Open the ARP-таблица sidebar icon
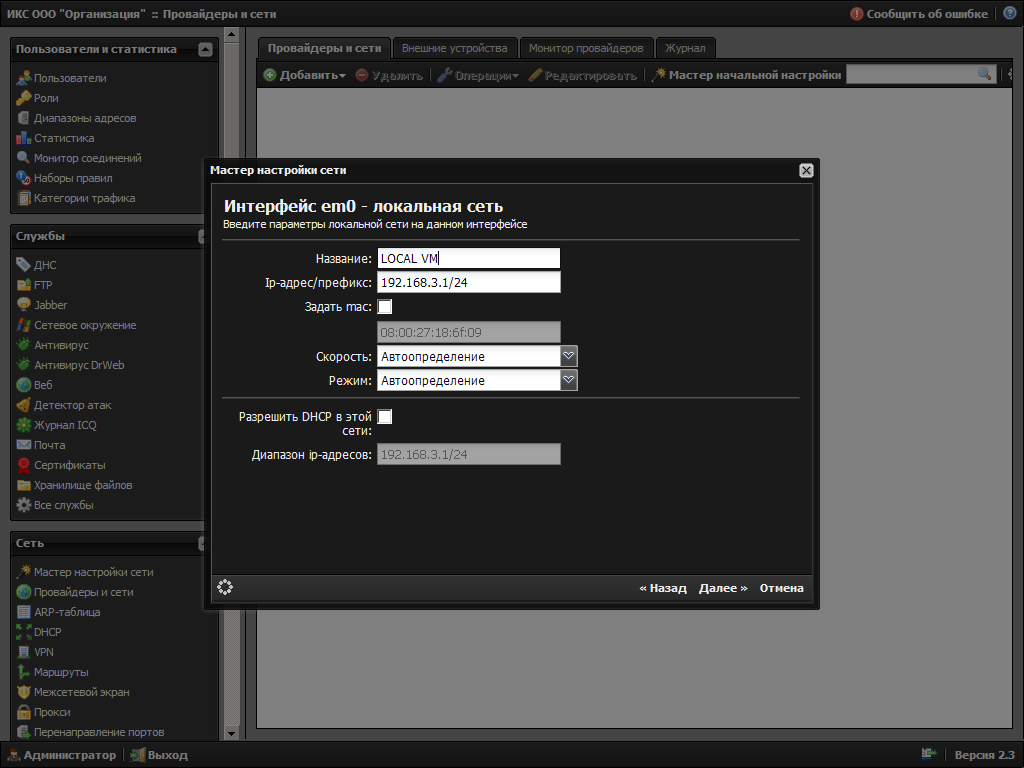This screenshot has width=1024, height=768. [25, 612]
